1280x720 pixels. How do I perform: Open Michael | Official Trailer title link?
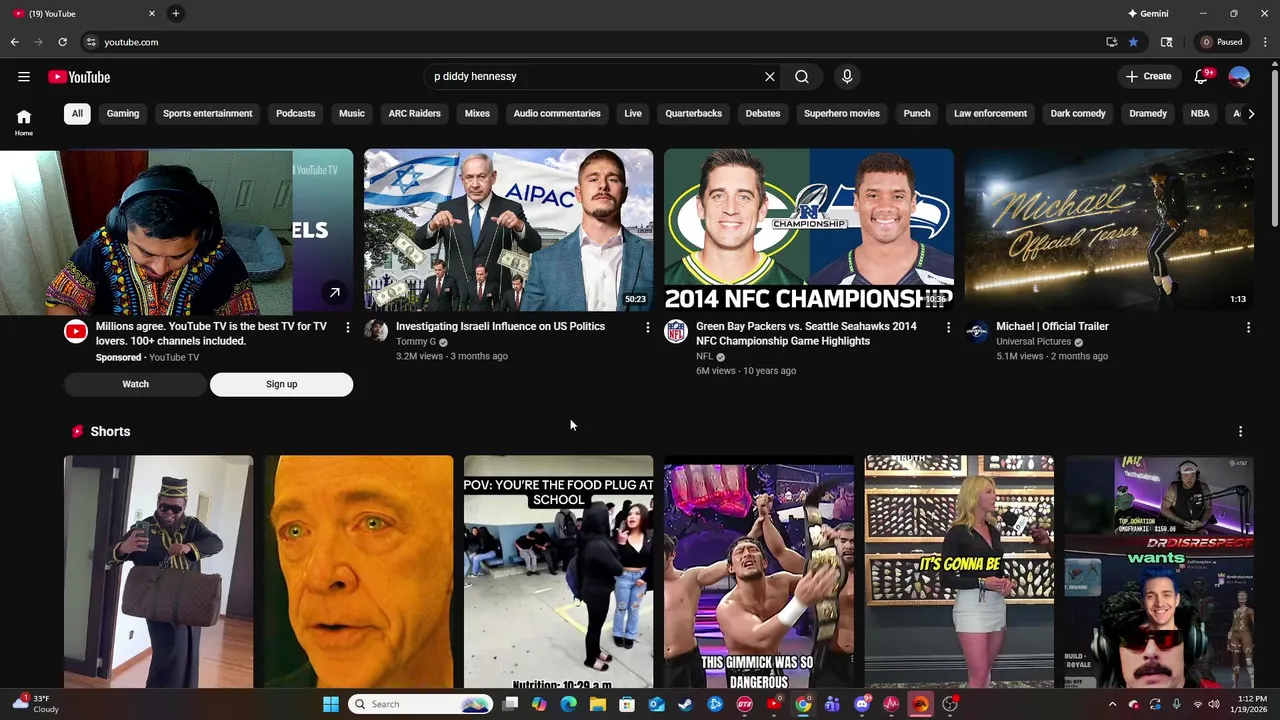point(1052,327)
